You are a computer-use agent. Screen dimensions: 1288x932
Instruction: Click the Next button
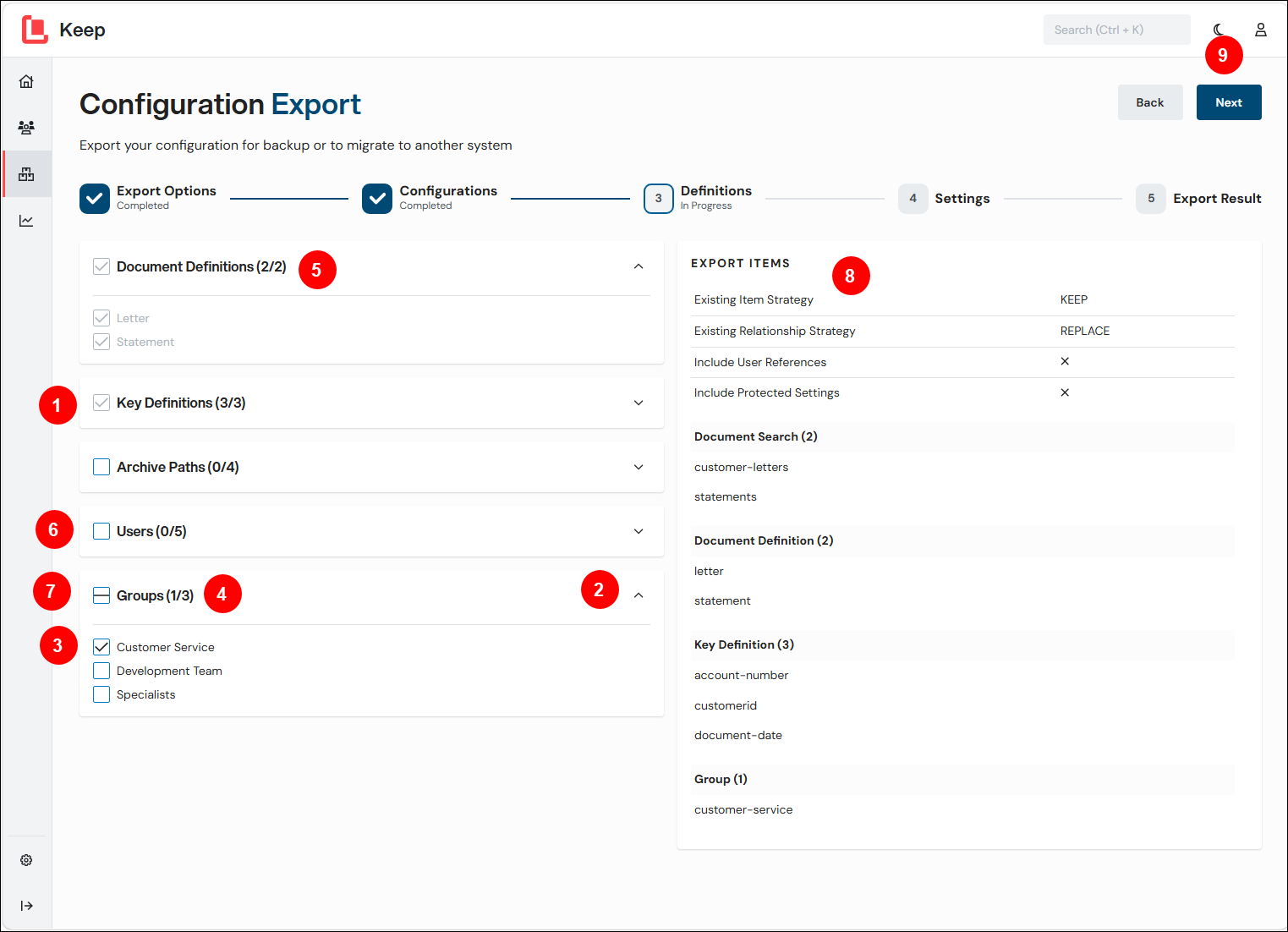coord(1229,102)
